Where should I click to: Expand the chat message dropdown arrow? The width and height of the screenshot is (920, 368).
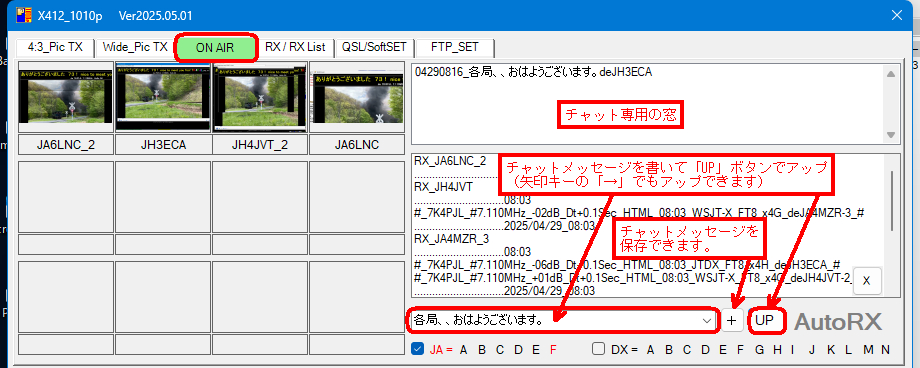coord(706,320)
